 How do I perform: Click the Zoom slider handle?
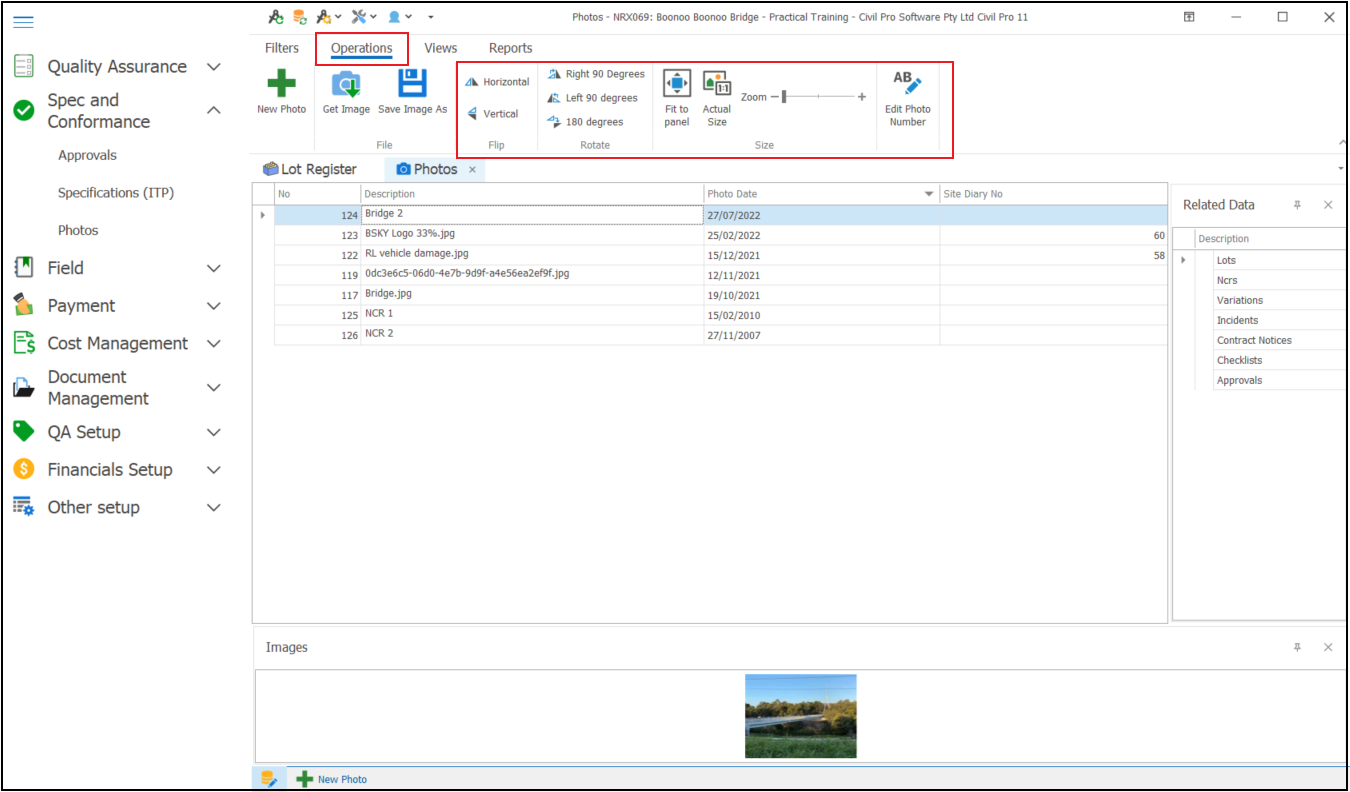[x=785, y=97]
